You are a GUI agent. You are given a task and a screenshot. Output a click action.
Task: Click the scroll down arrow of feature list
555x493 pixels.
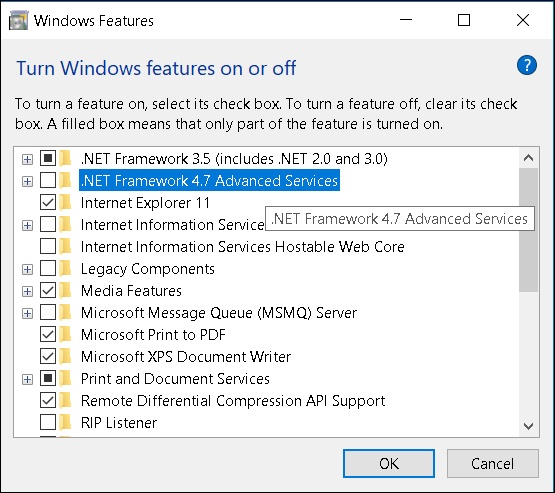tap(528, 426)
